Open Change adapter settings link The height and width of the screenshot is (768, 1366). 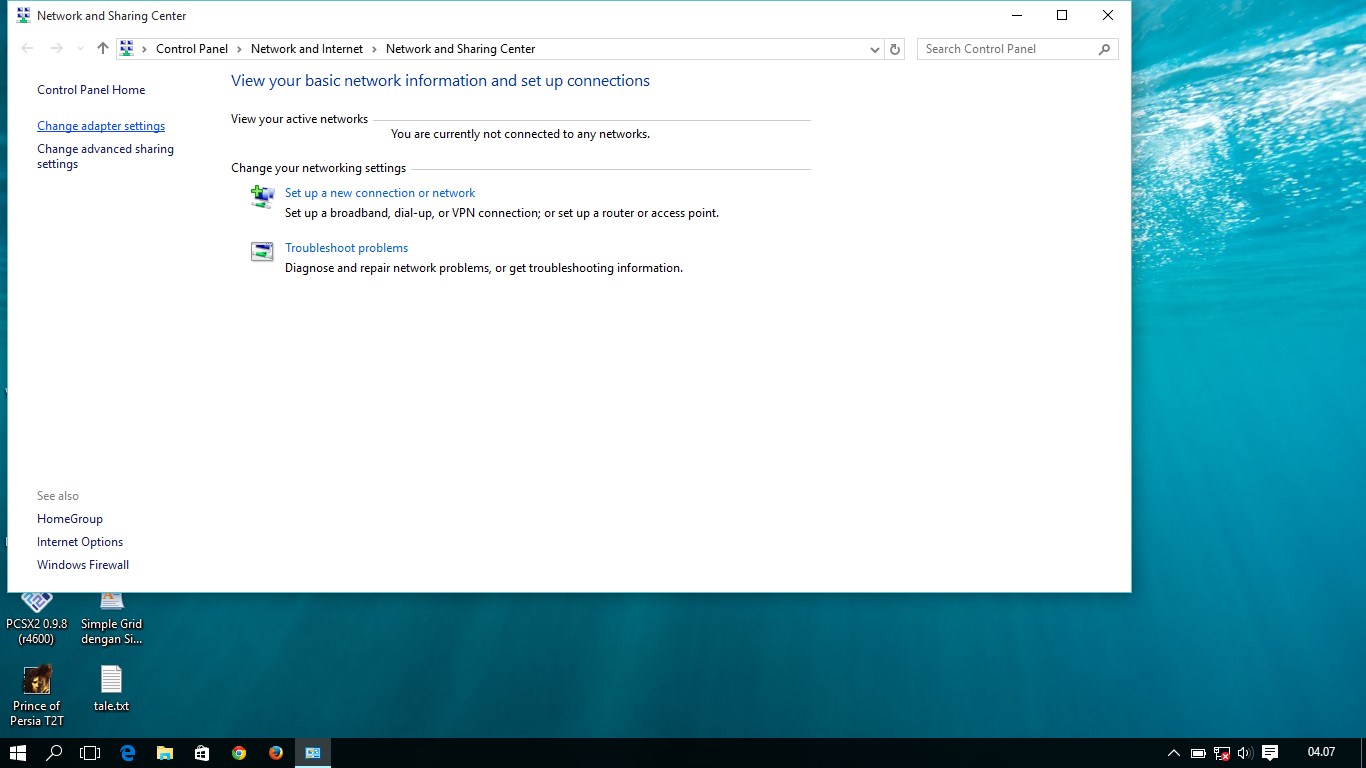coord(100,125)
